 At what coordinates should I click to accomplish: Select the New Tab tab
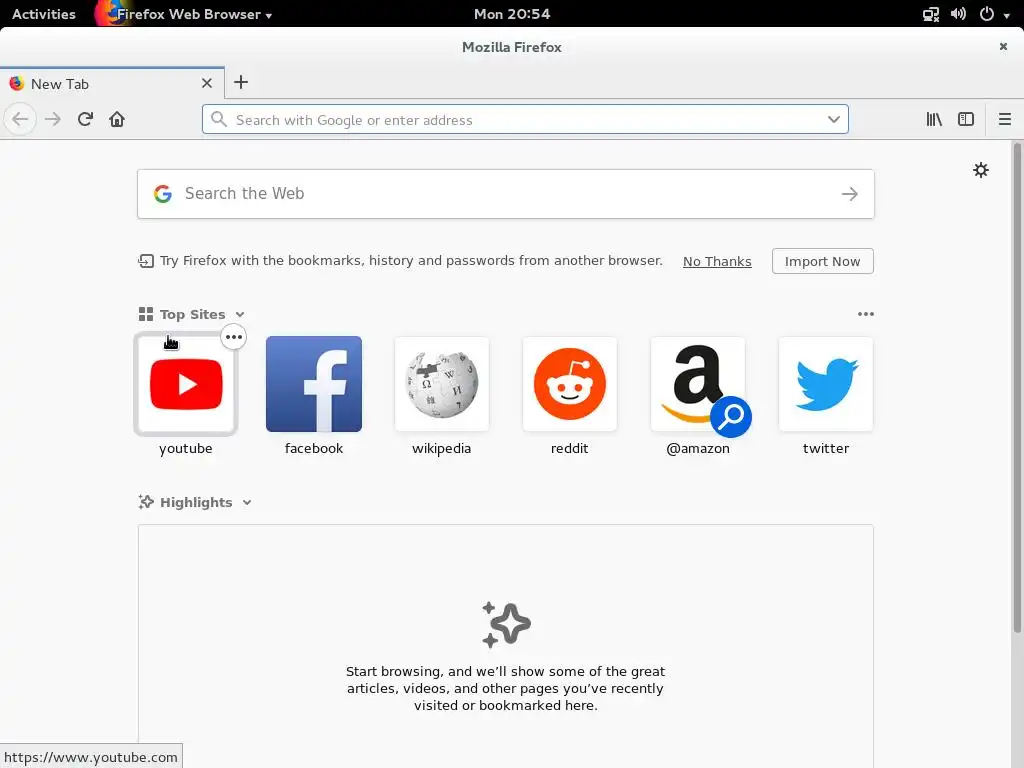[112, 84]
